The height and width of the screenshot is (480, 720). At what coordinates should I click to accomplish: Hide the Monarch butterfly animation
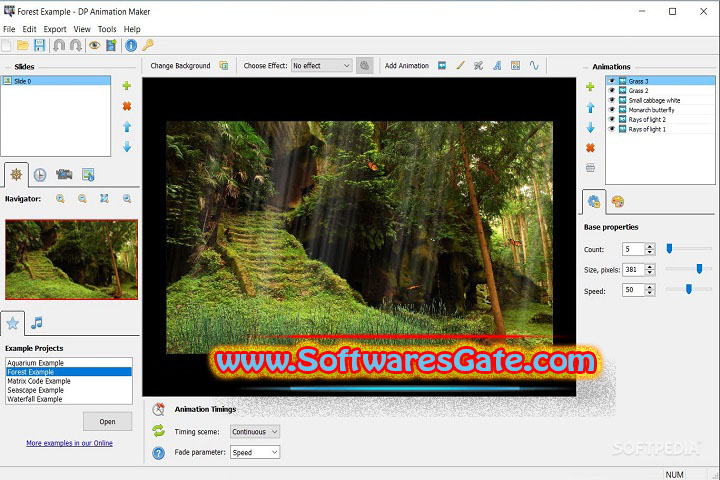point(612,110)
